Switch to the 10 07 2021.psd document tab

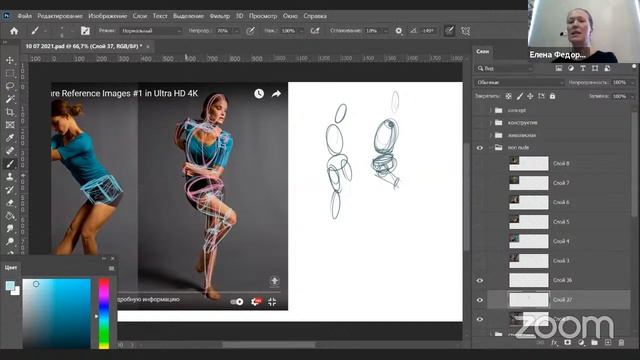tap(84, 47)
